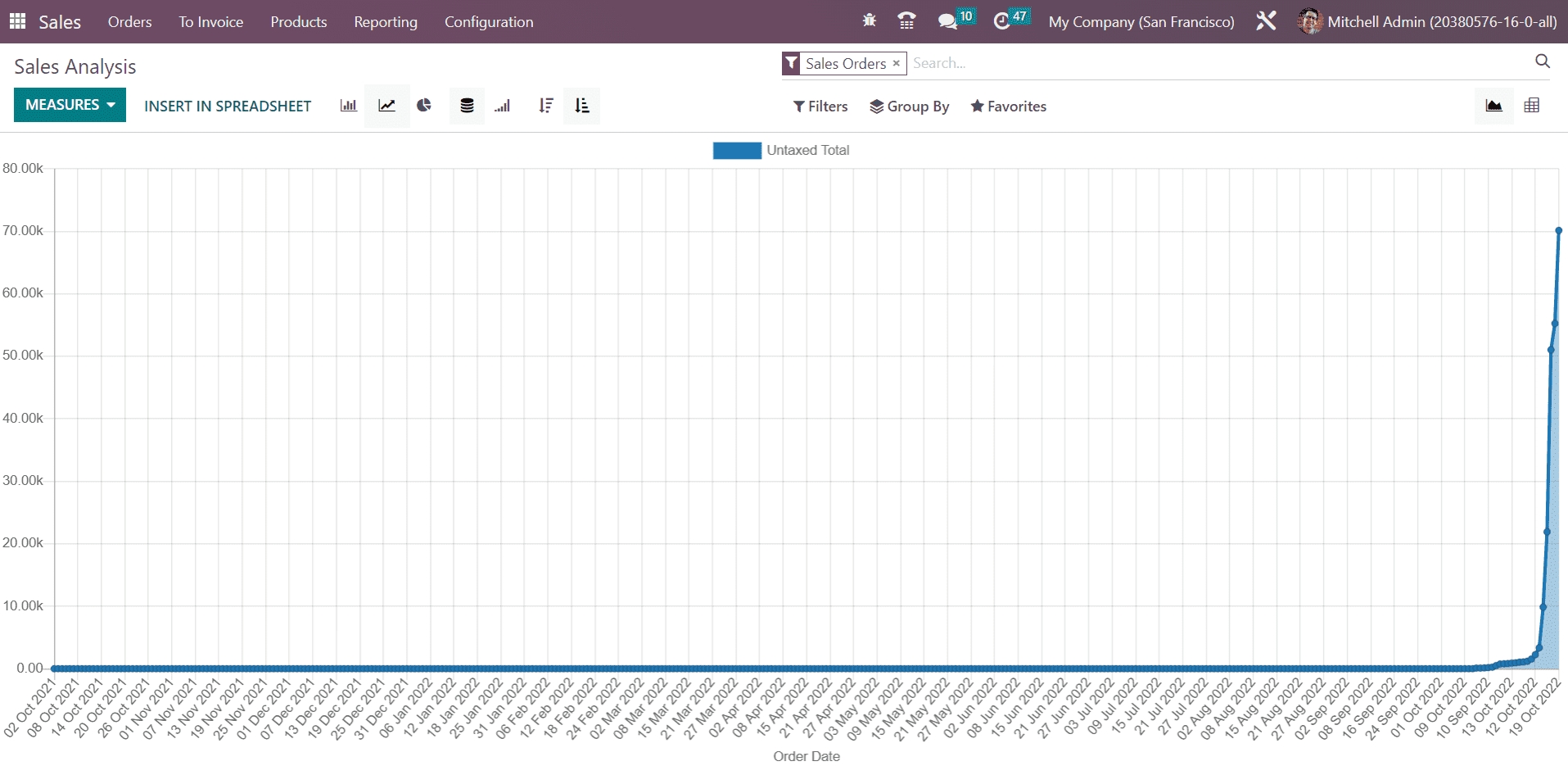The image size is (1568, 766).
Task: Click the search magnifier icon
Action: coord(1543,61)
